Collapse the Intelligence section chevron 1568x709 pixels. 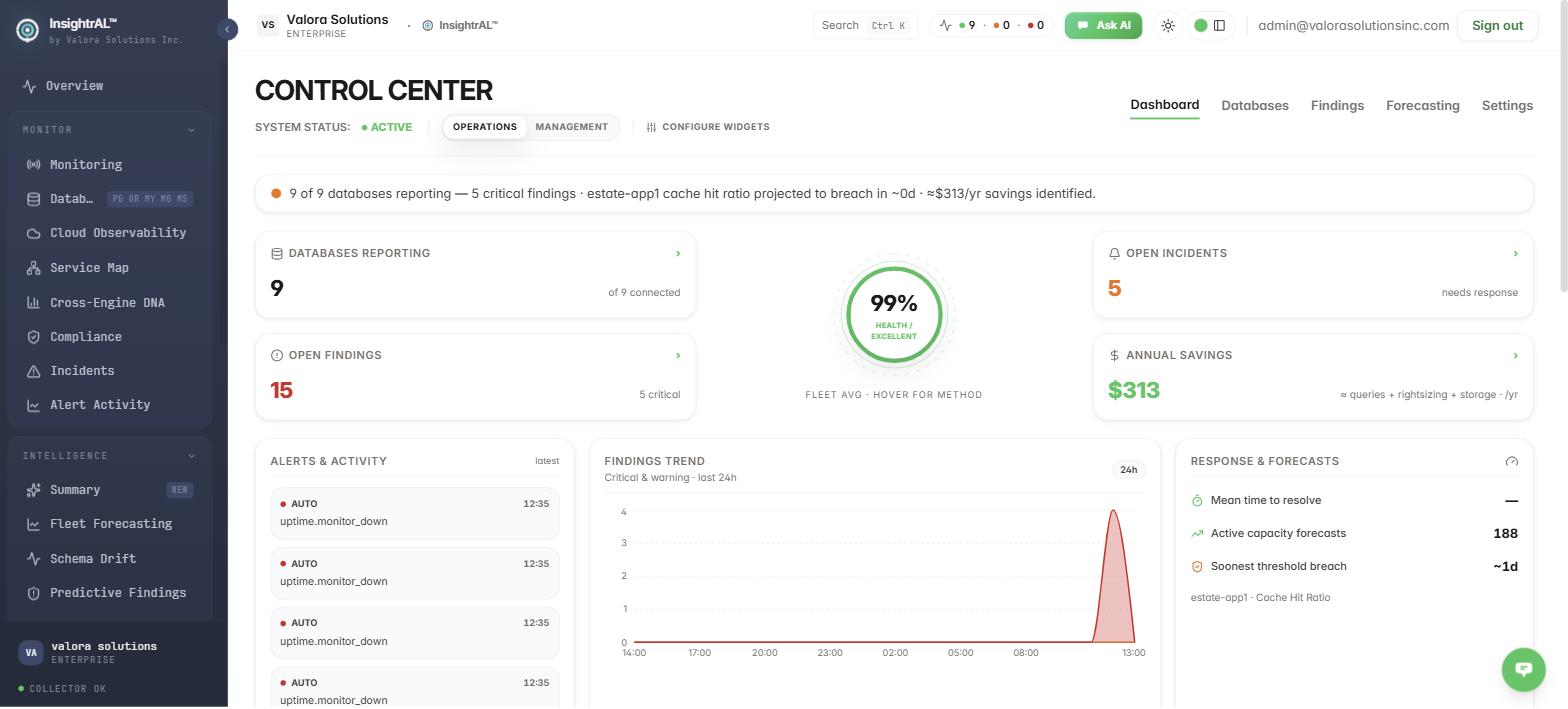[191, 456]
